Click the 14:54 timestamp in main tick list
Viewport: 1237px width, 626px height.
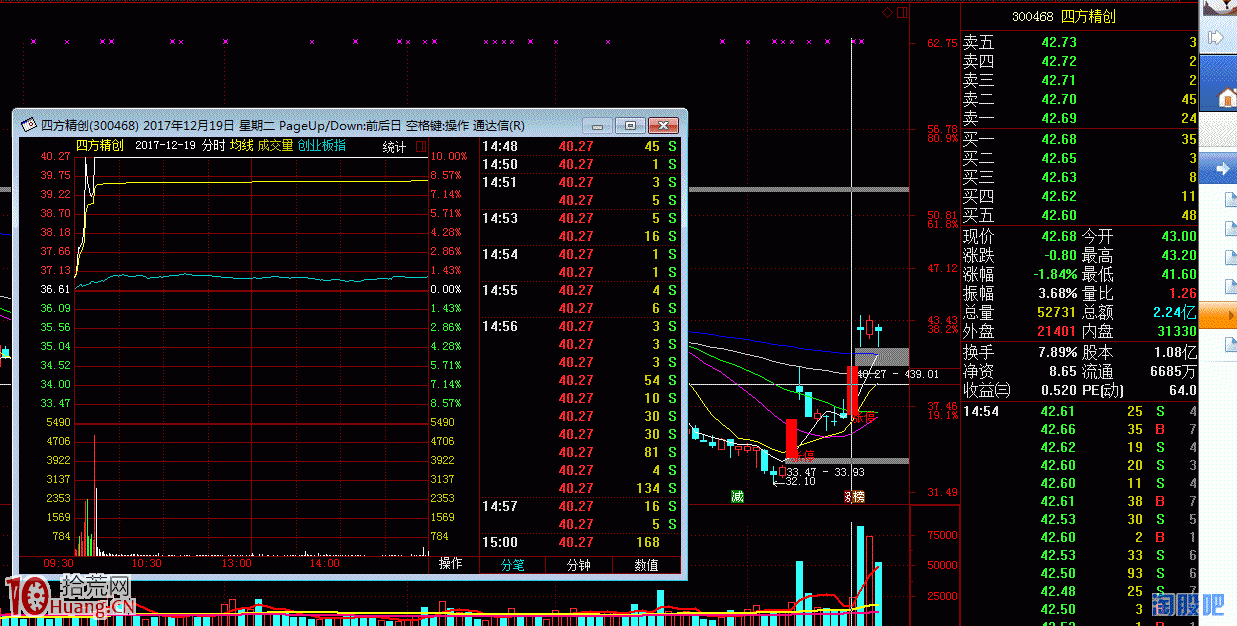click(x=980, y=411)
